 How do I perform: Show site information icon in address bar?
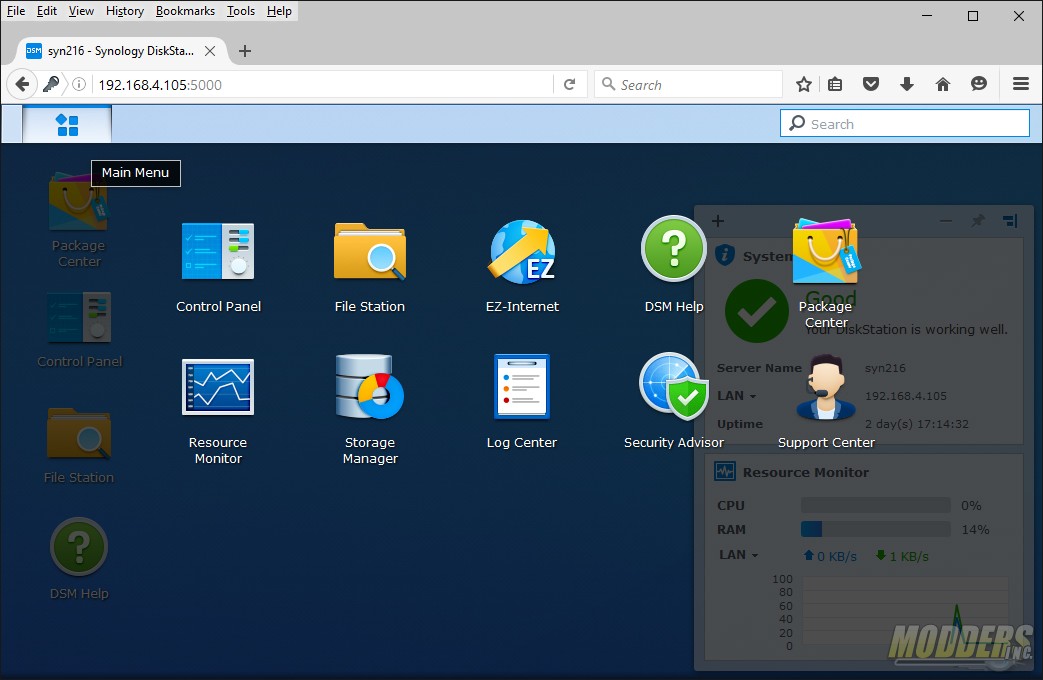tap(78, 85)
